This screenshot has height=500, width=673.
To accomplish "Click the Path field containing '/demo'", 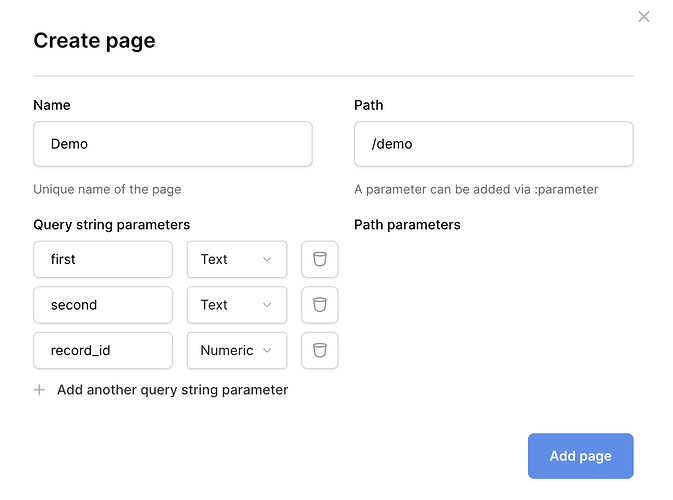I will pyautogui.click(x=493, y=144).
